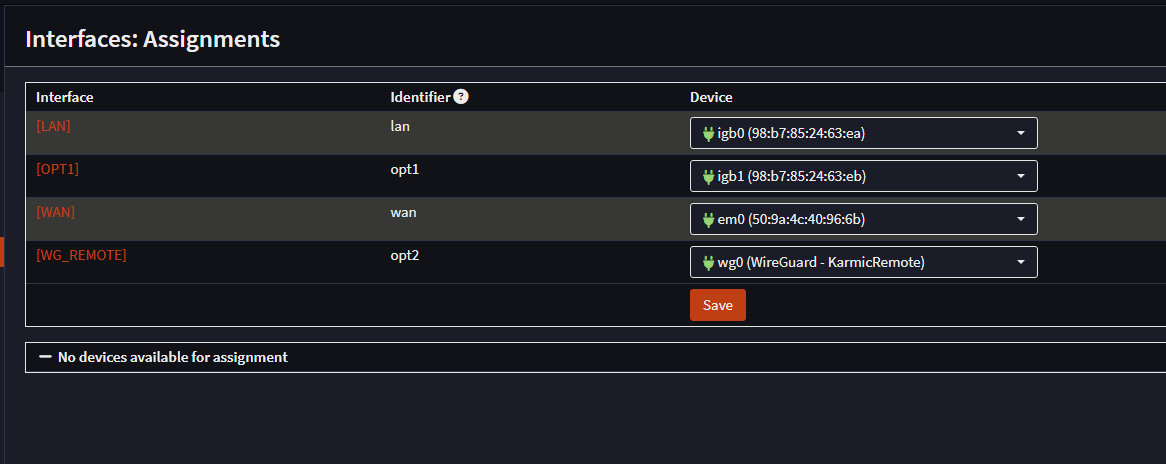
Task: Open the [LAN] interface link
Action: (x=54, y=126)
